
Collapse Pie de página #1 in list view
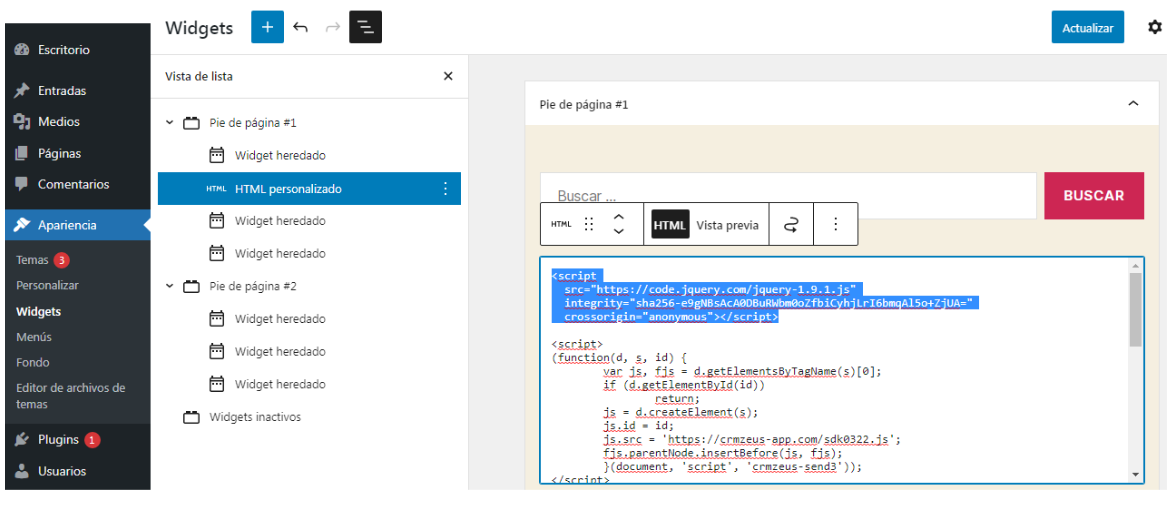[x=170, y=123]
